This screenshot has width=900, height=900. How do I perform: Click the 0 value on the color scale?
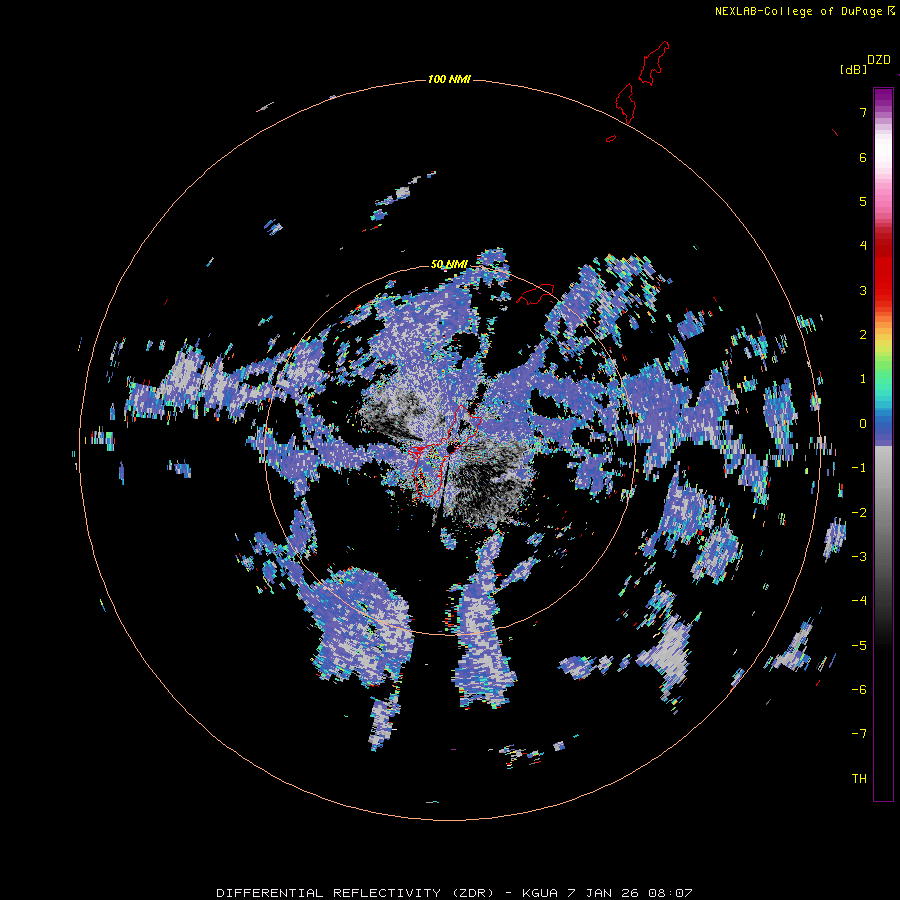[x=863, y=424]
